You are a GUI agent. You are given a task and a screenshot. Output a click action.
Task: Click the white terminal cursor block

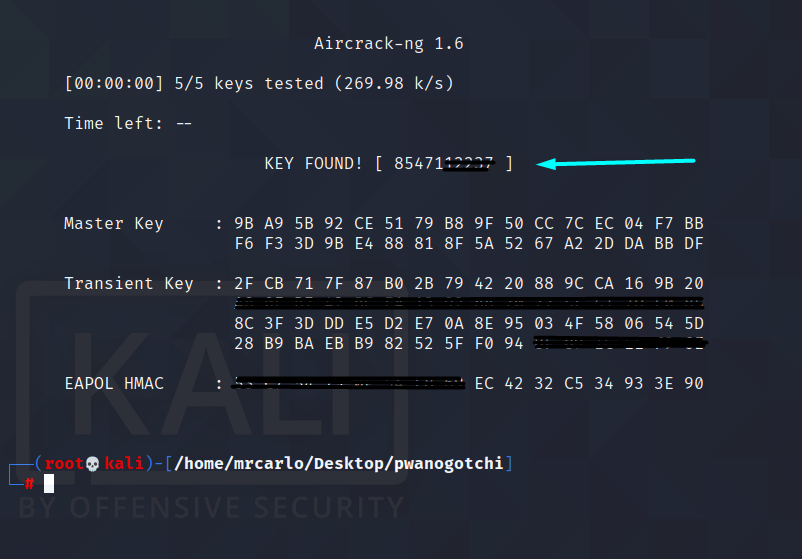[49, 483]
